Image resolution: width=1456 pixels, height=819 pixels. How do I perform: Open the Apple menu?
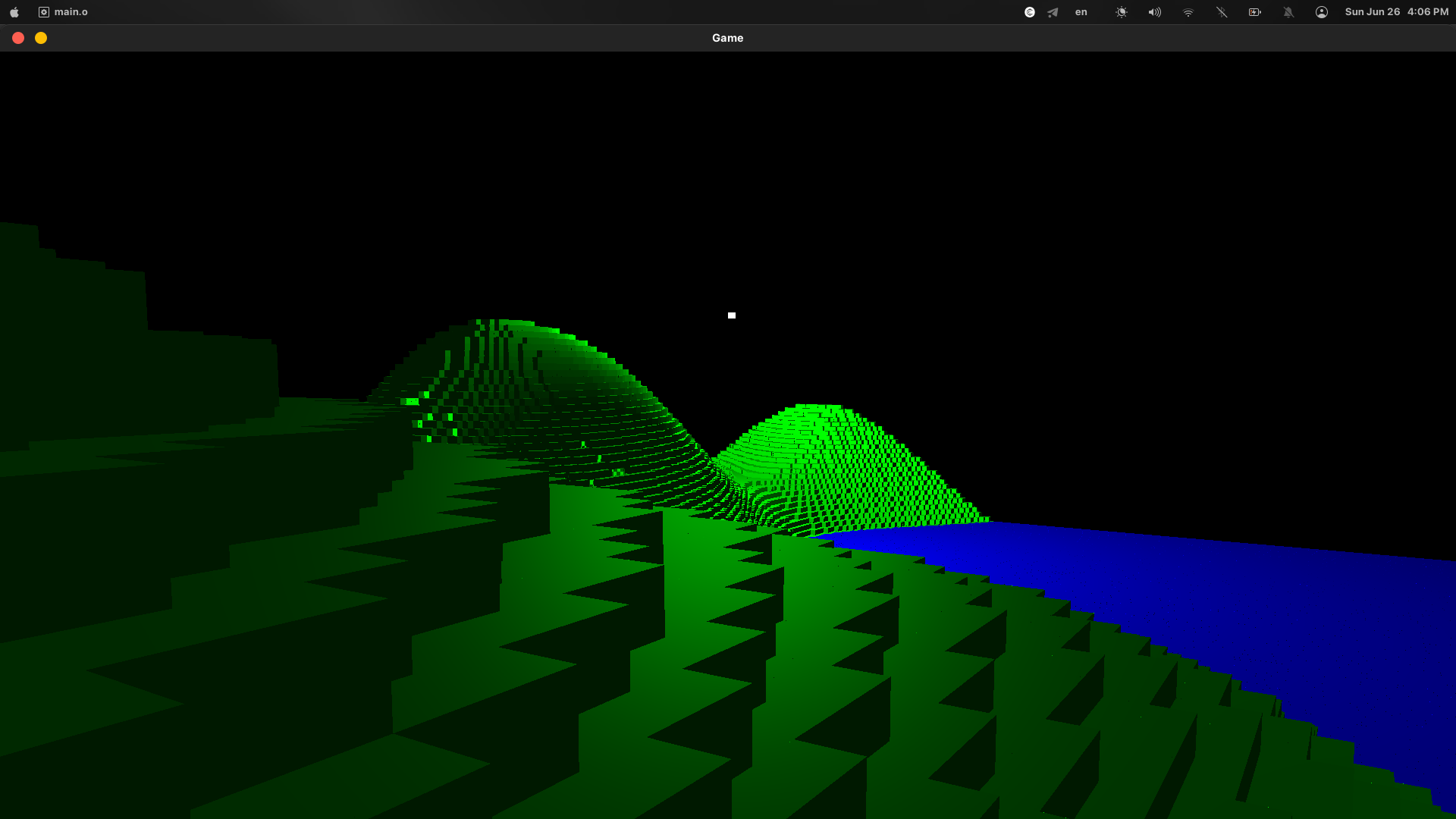[x=14, y=12]
